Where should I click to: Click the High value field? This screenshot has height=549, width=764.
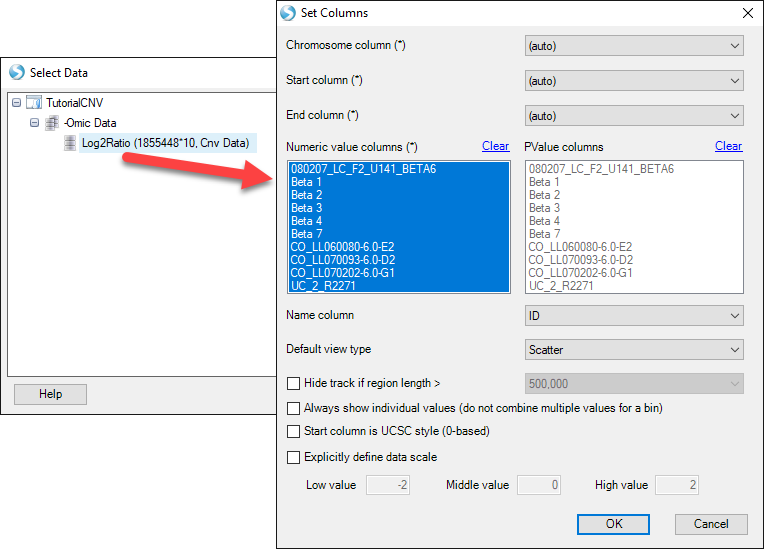(677, 485)
